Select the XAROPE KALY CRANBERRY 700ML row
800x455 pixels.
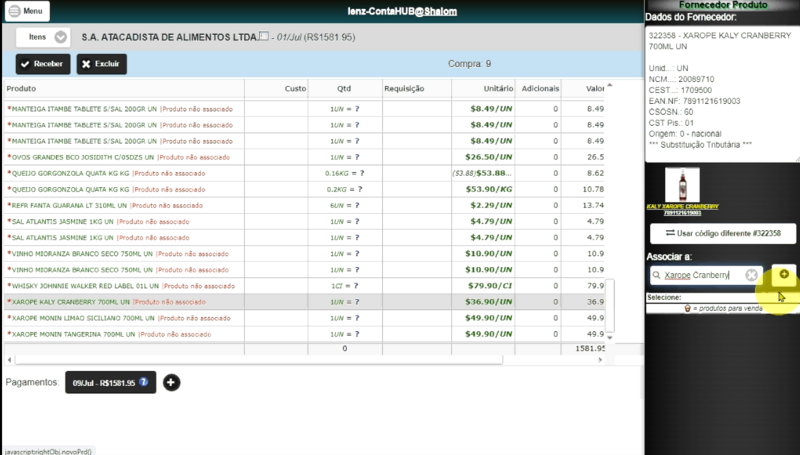click(x=304, y=302)
